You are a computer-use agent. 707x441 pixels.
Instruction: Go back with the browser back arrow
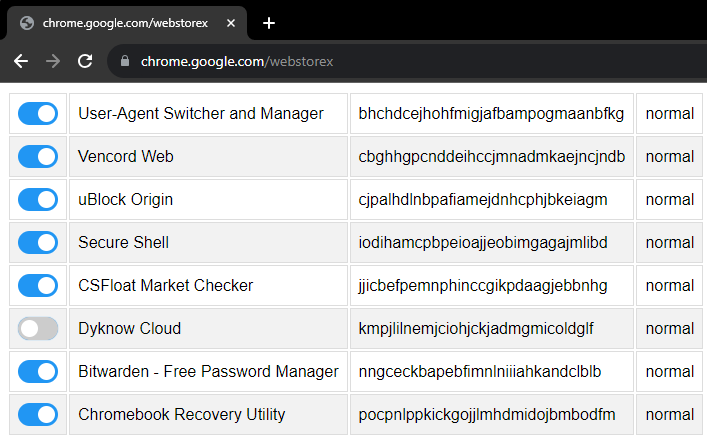(x=21, y=61)
